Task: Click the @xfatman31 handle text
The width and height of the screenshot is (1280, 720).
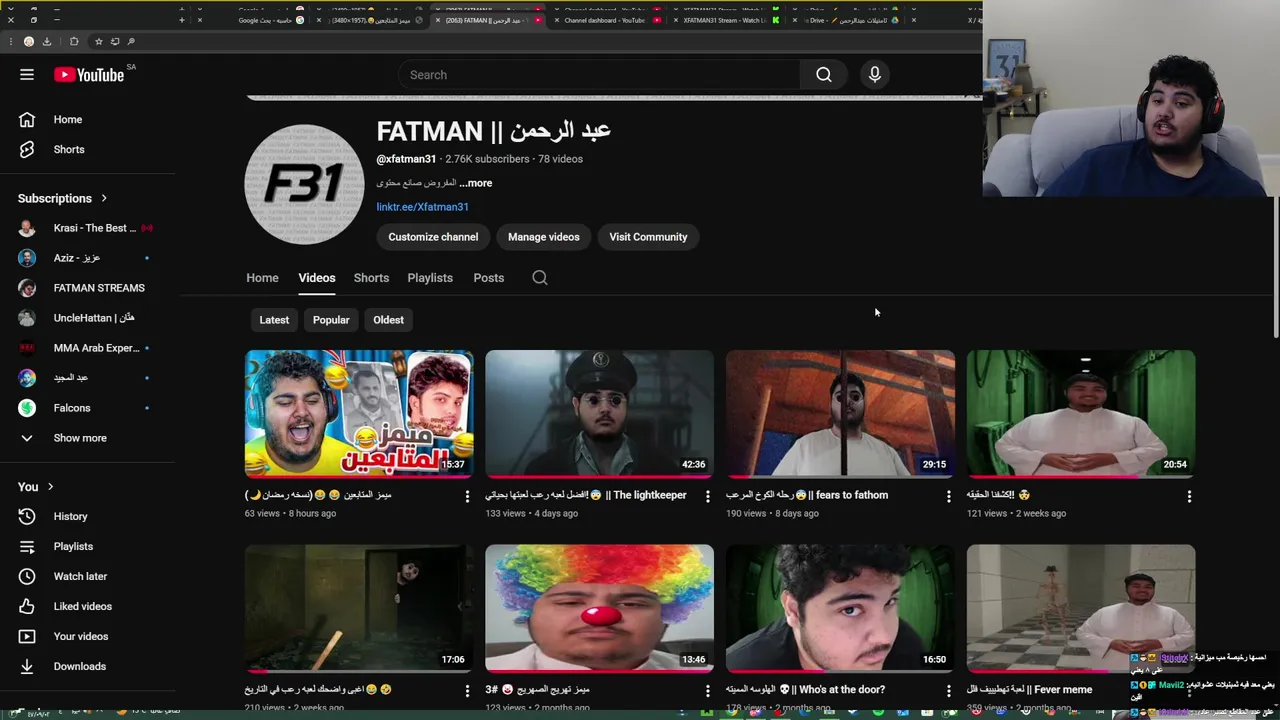Action: point(406,159)
